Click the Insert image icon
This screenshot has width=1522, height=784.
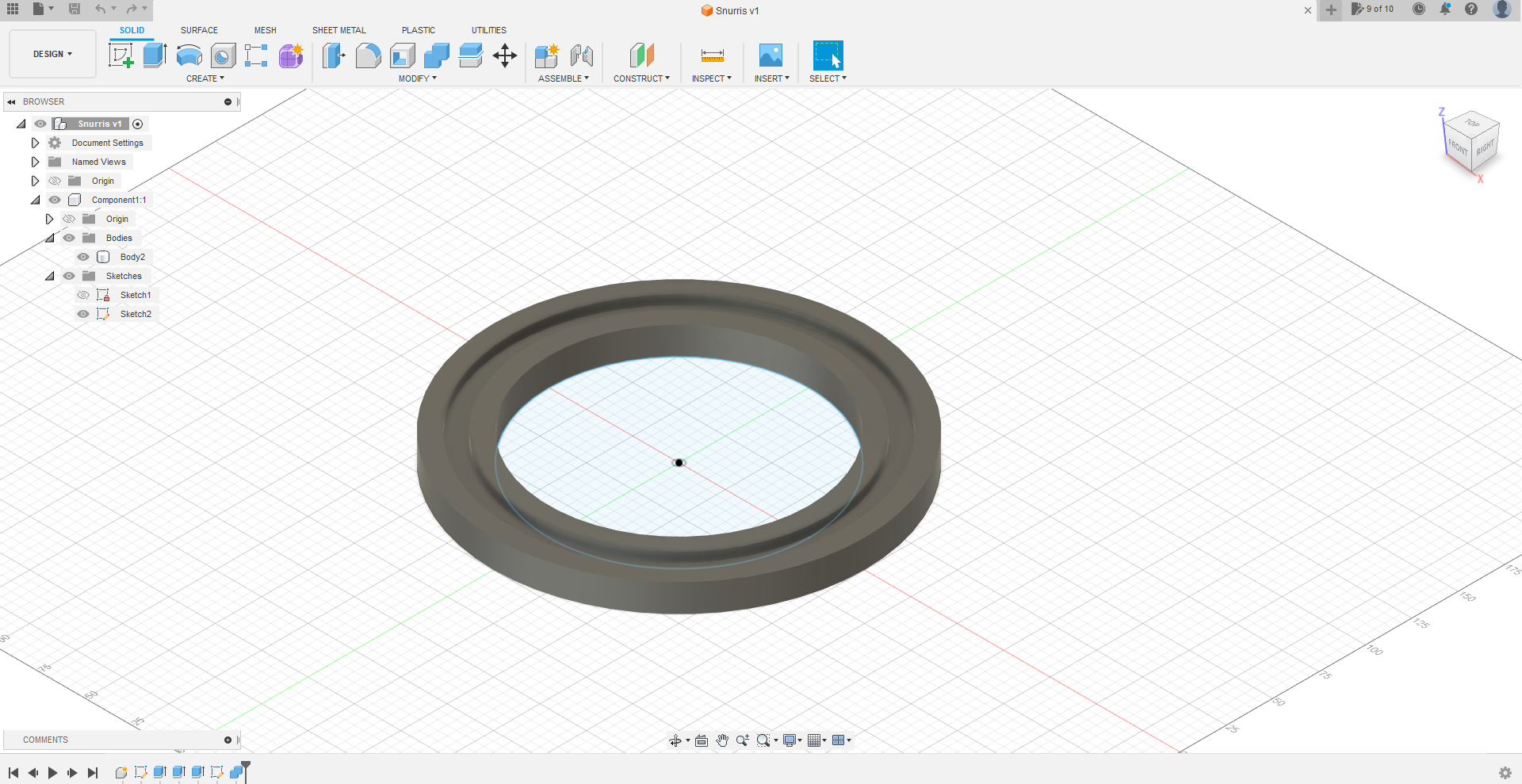point(771,55)
